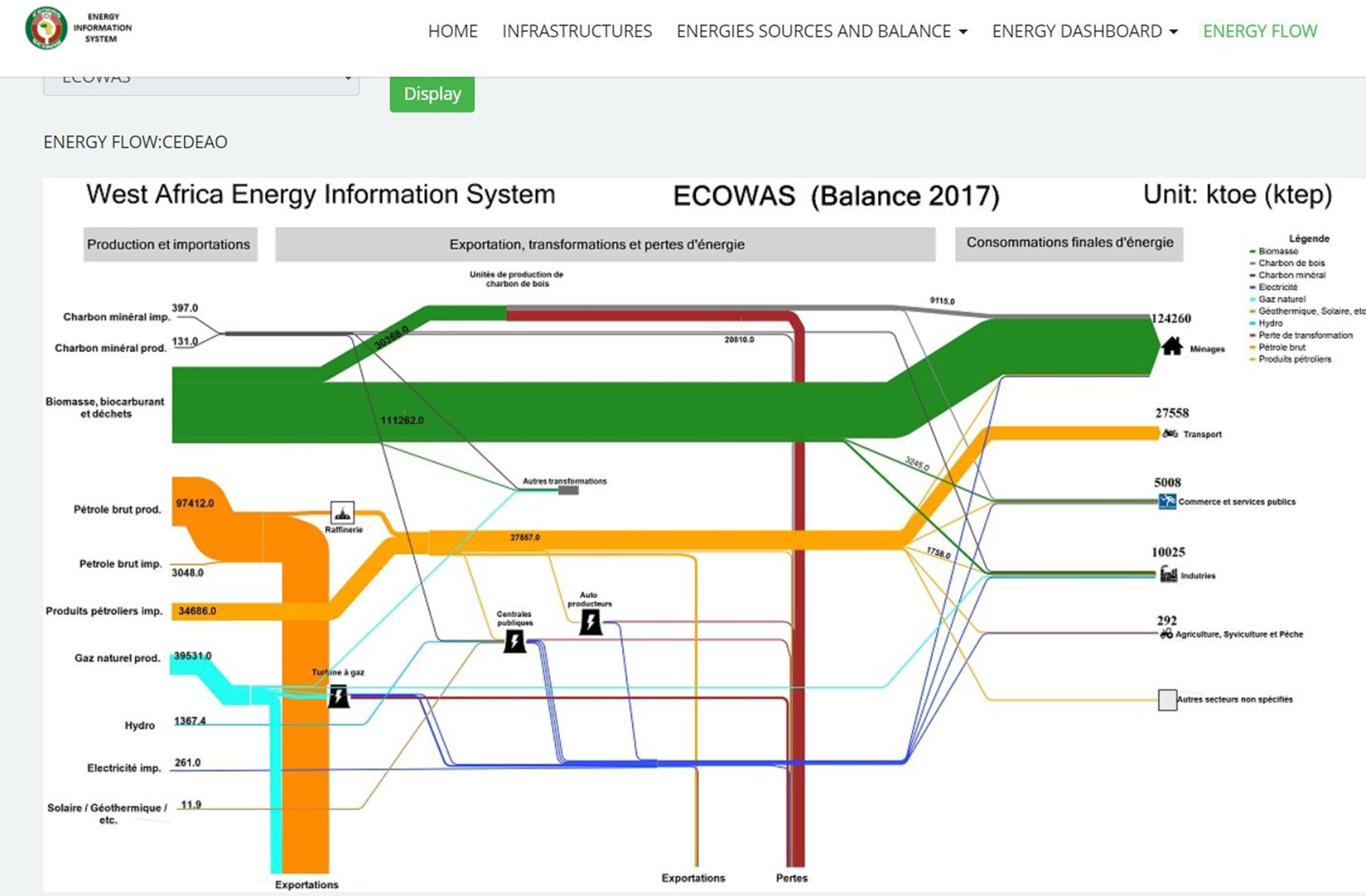Click the Petrole brut imp. label
The width and height of the screenshot is (1366, 896).
coord(121,564)
